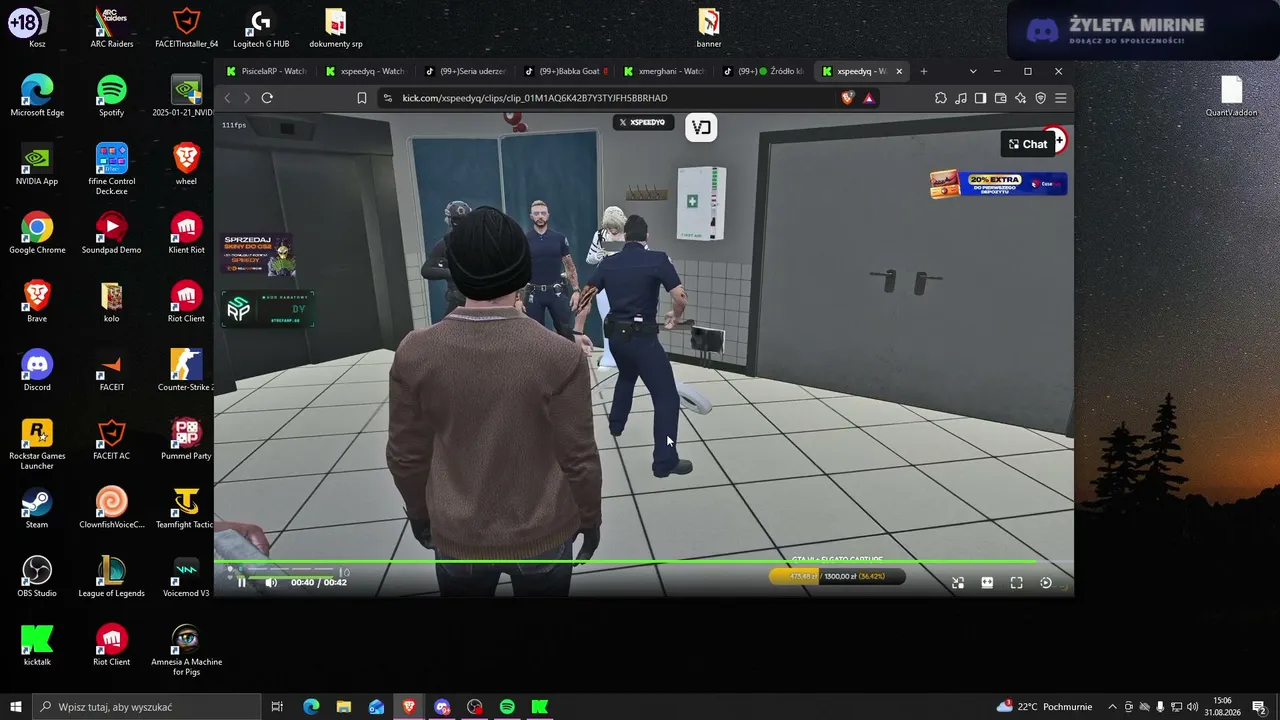
Task: Open Discord from the taskbar
Action: pos(442,707)
